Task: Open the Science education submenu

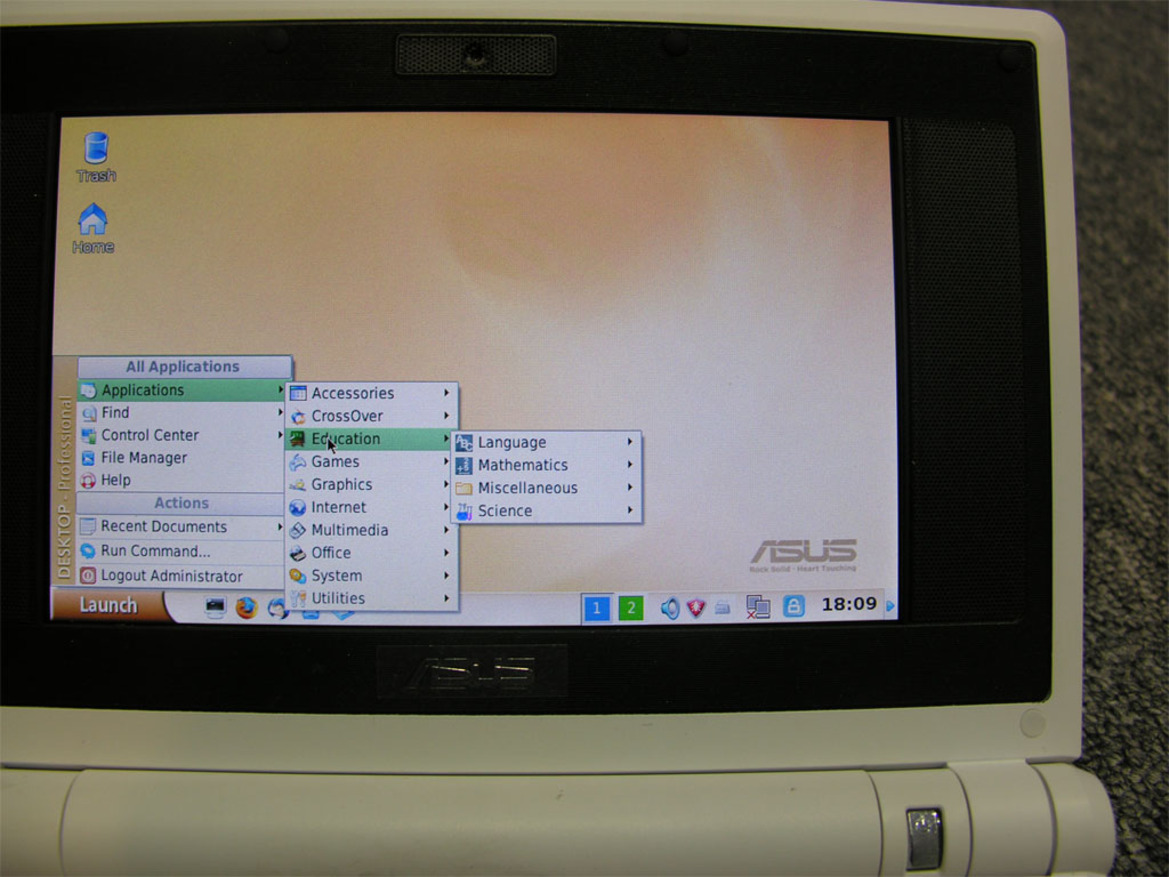Action: (547, 511)
